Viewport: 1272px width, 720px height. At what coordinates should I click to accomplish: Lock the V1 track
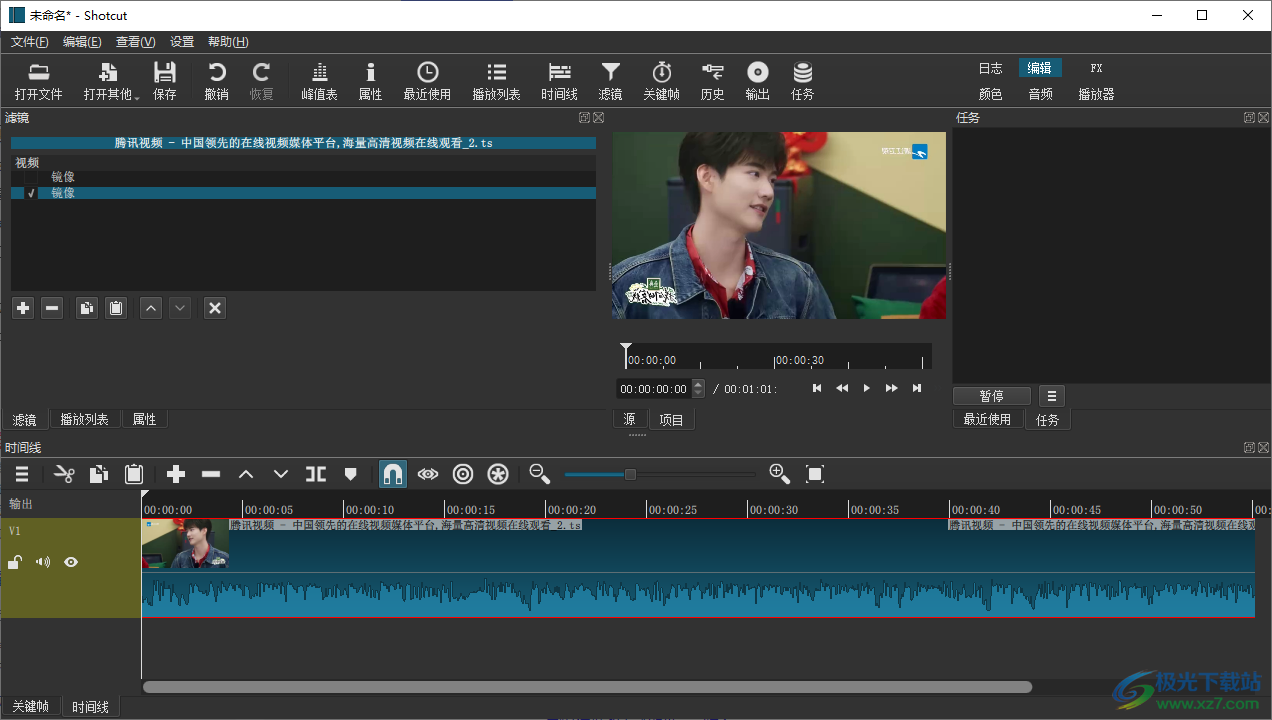(x=15, y=562)
